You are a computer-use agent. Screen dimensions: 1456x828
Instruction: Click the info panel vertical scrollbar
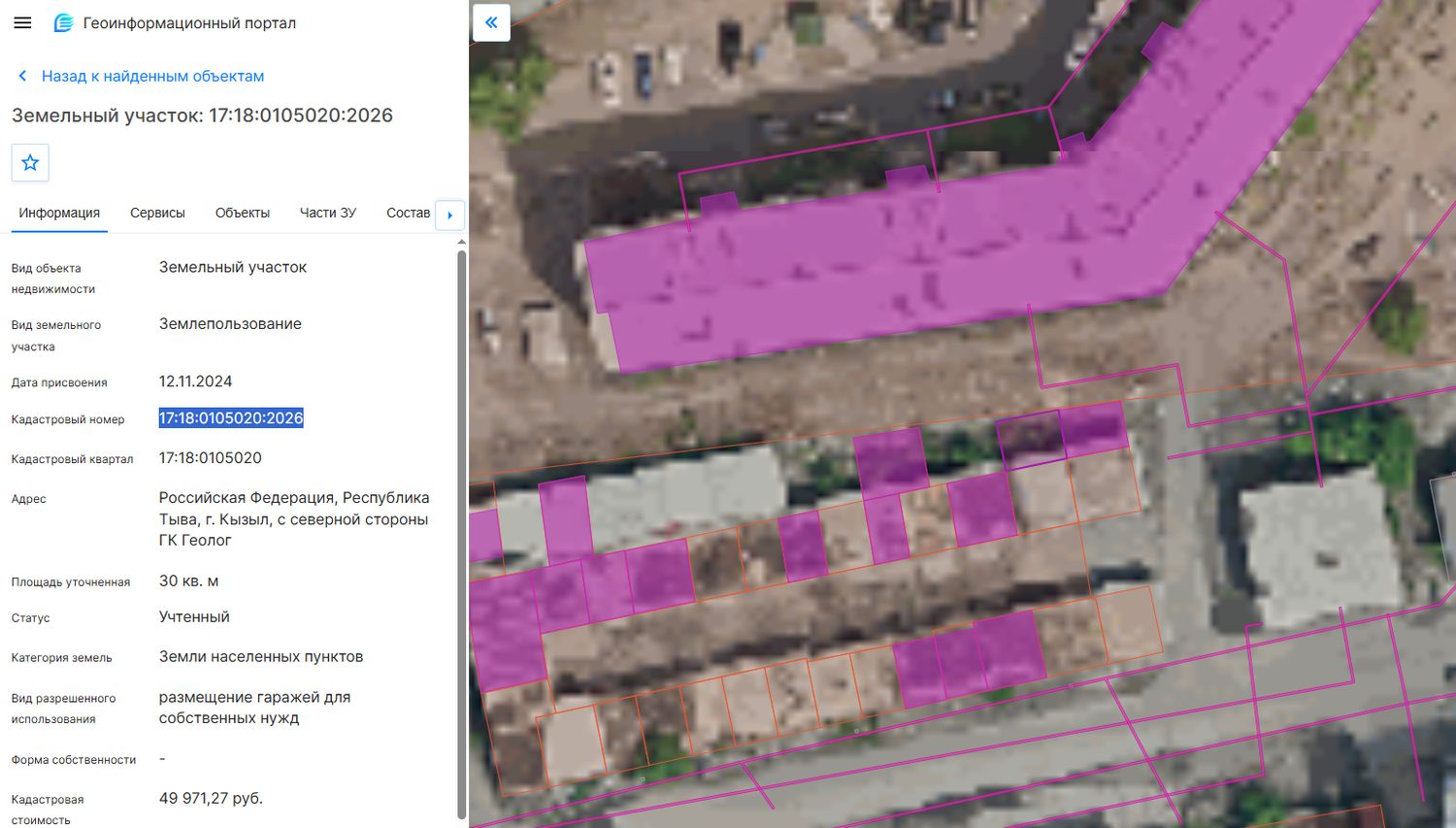tap(462, 534)
